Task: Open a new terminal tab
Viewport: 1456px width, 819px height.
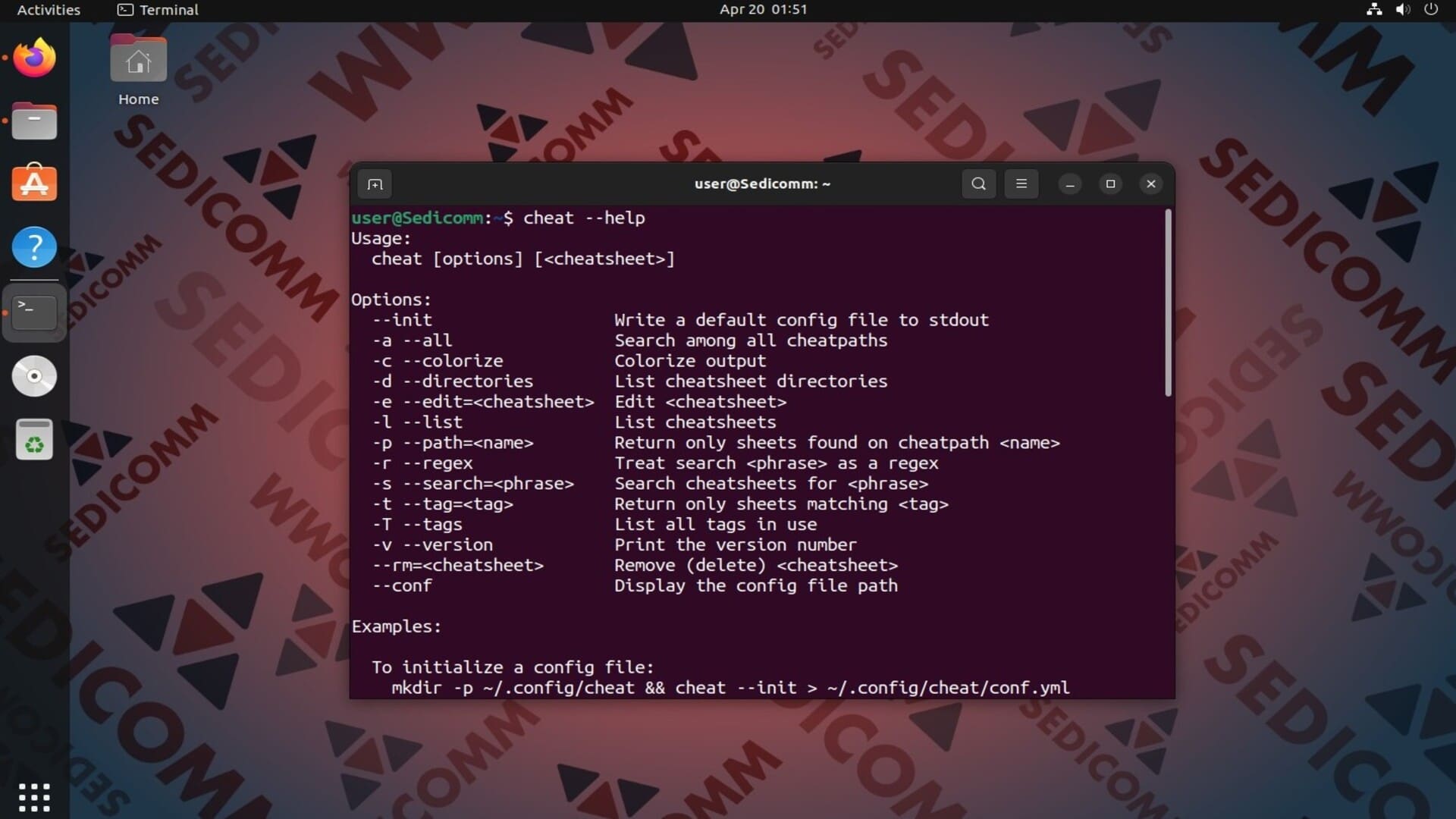Action: coord(375,184)
